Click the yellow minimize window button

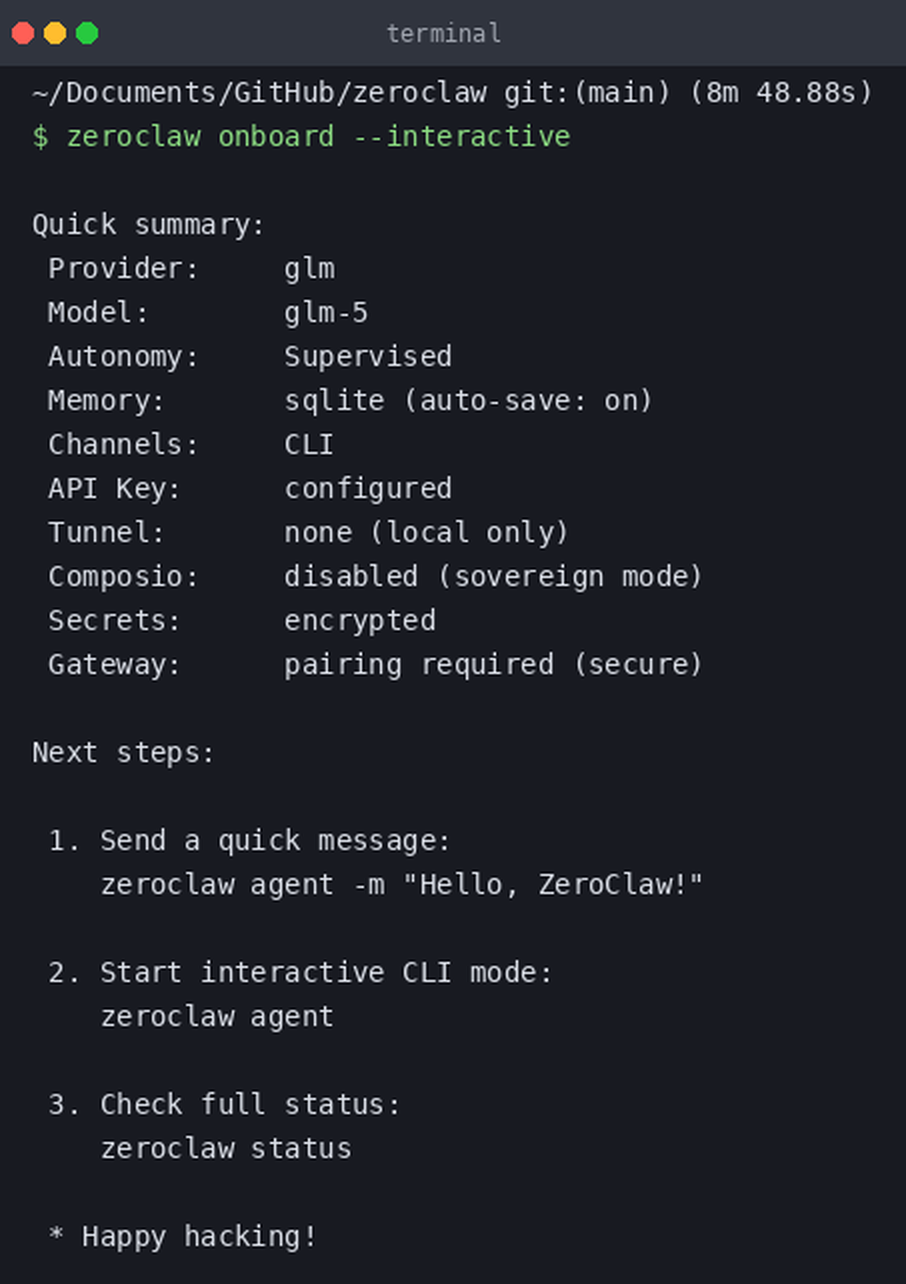(x=55, y=33)
